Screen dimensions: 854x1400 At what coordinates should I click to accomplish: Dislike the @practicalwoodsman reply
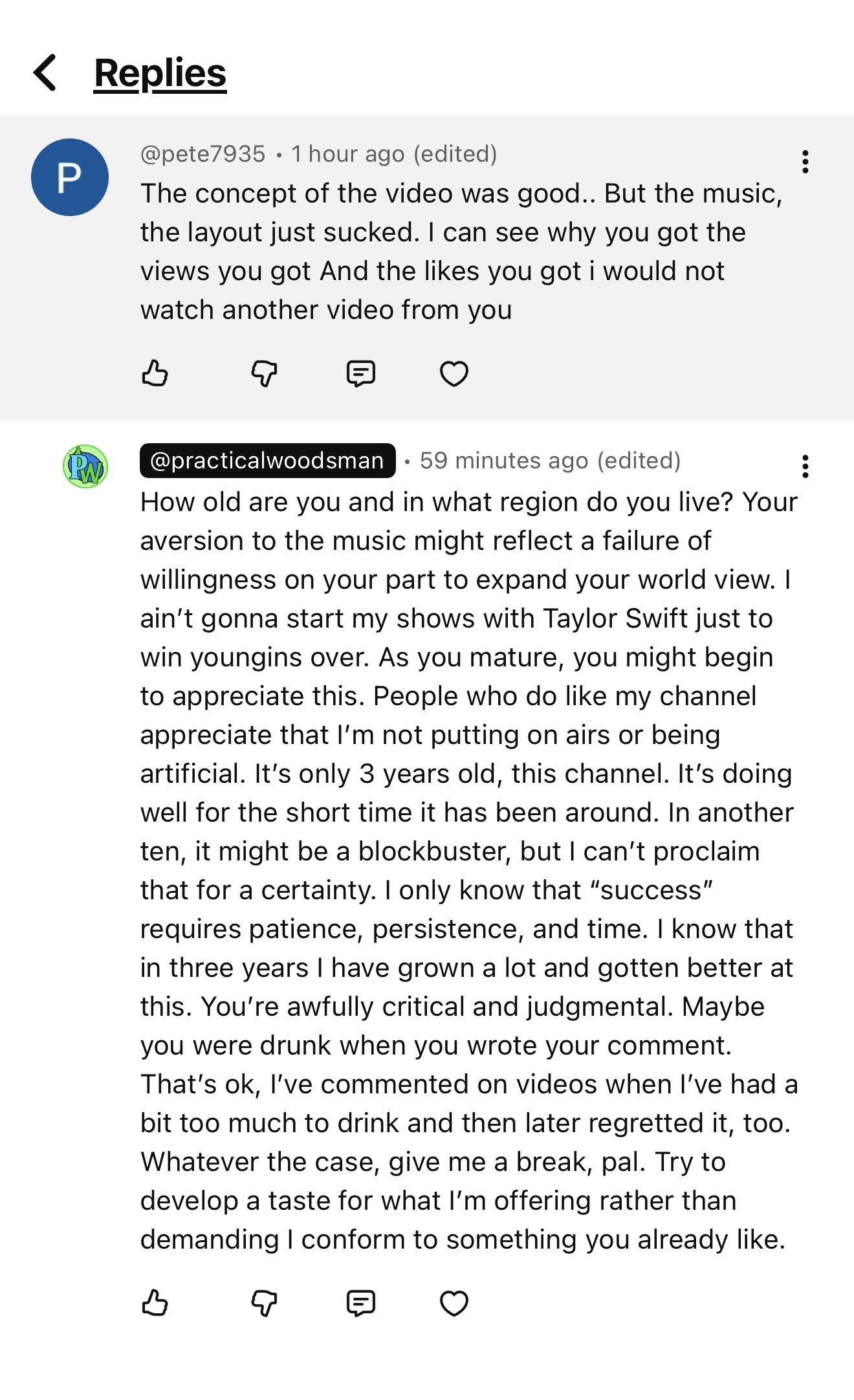pos(264,1303)
